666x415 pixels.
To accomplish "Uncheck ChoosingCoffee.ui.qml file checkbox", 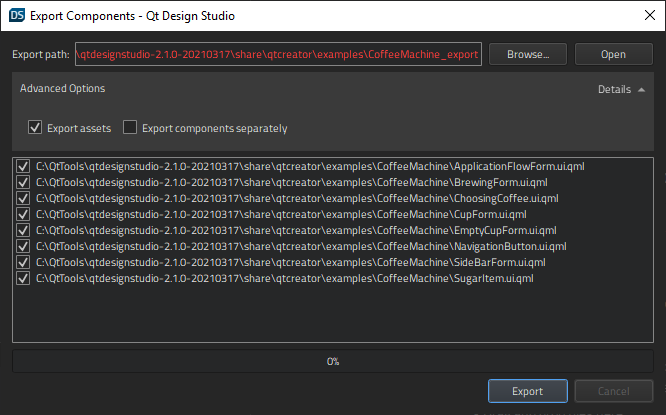I will [x=24, y=199].
